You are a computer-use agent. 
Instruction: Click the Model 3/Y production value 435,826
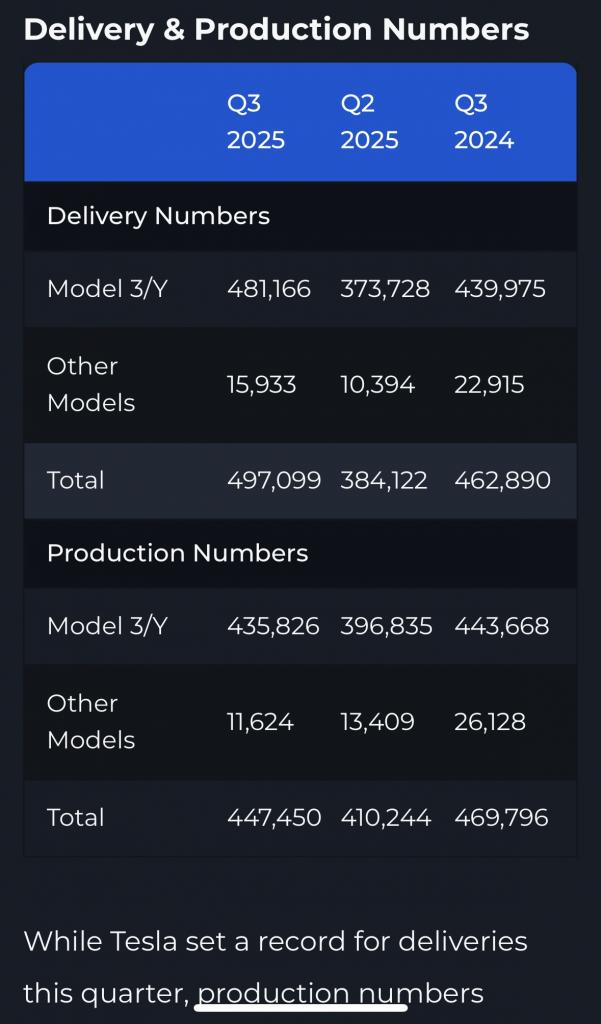pos(273,626)
